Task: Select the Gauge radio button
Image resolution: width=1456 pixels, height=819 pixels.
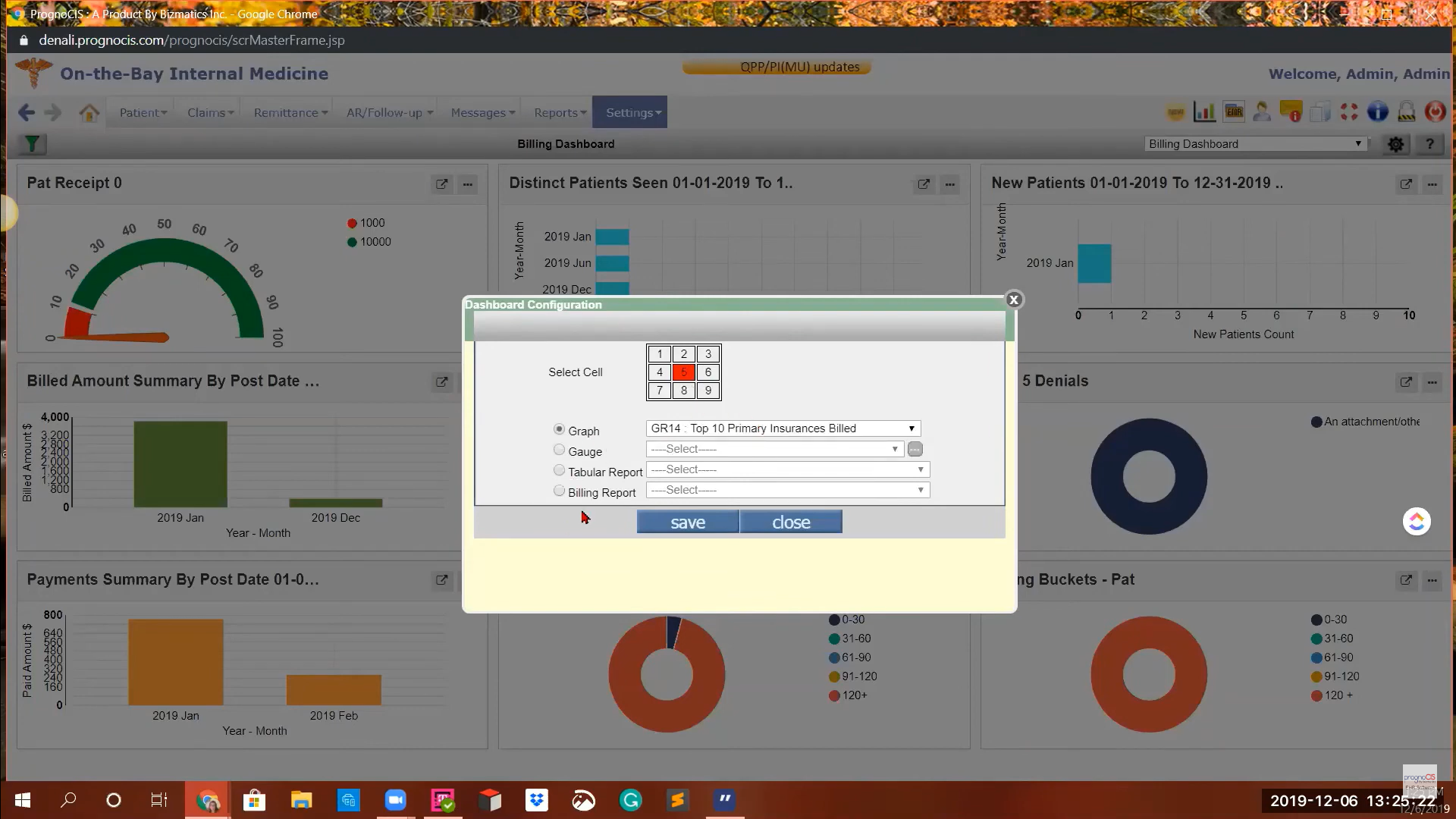Action: [559, 450]
